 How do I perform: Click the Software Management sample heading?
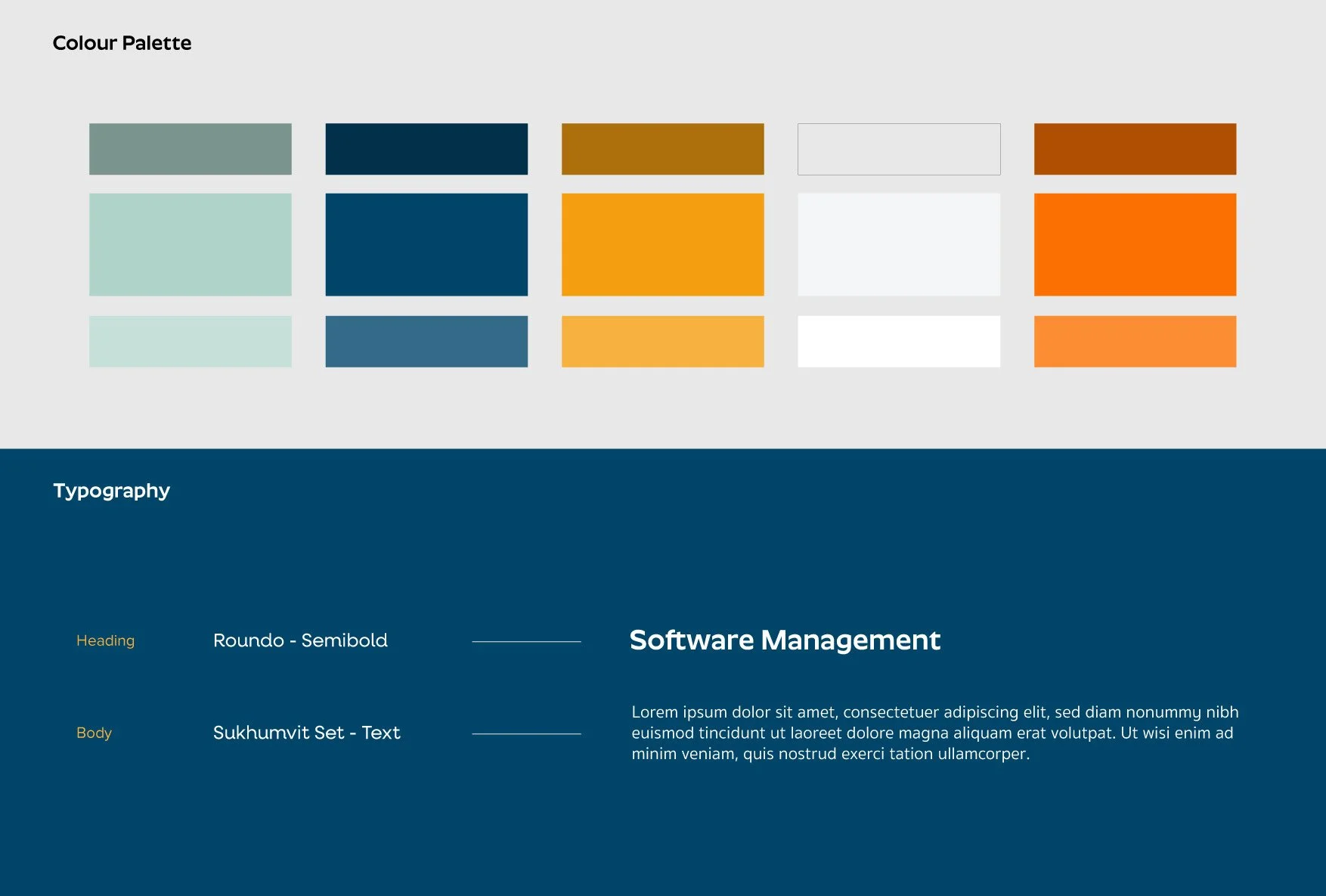[785, 640]
